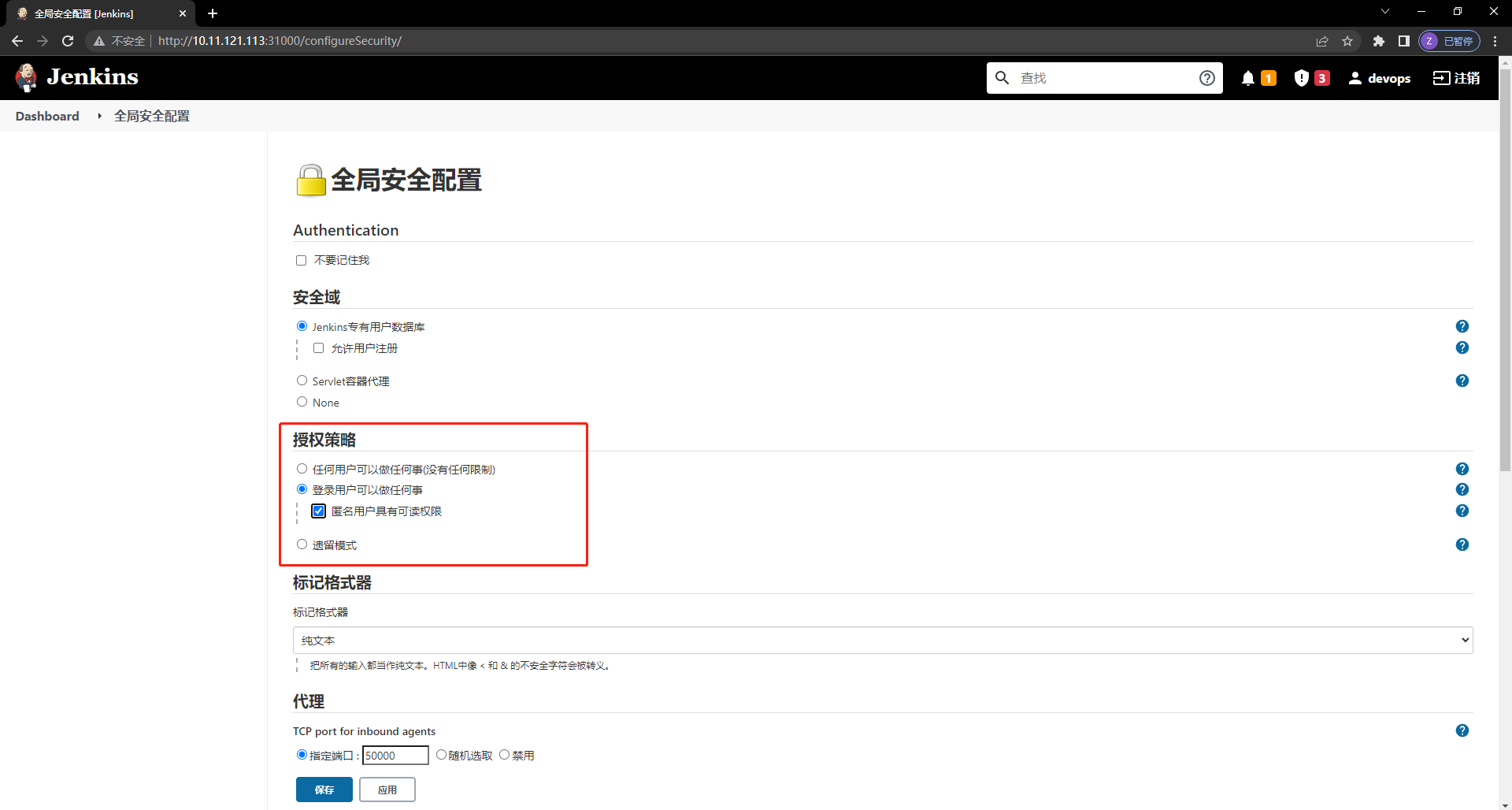Open the 标记格式器 dropdown showing 纯文本

(883, 641)
